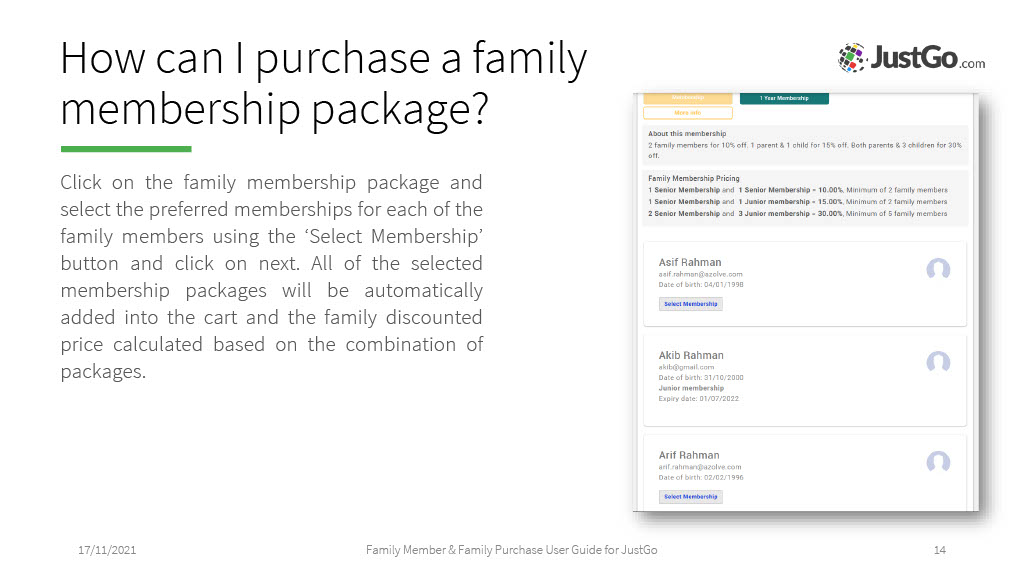Click Asif Rahman's profile avatar icon
The image size is (1024, 576).
click(938, 269)
